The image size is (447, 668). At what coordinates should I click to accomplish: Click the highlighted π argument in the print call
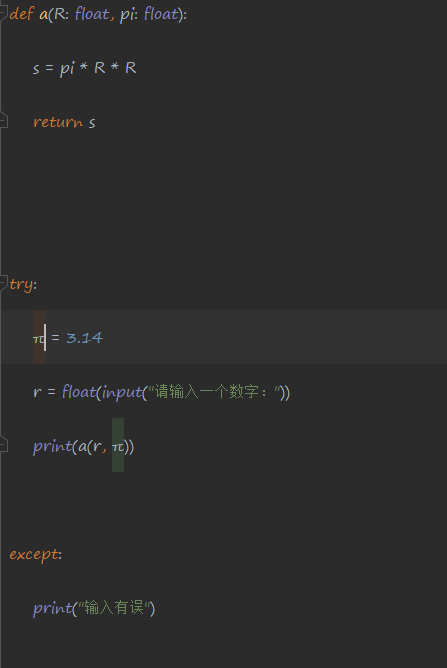(118, 447)
